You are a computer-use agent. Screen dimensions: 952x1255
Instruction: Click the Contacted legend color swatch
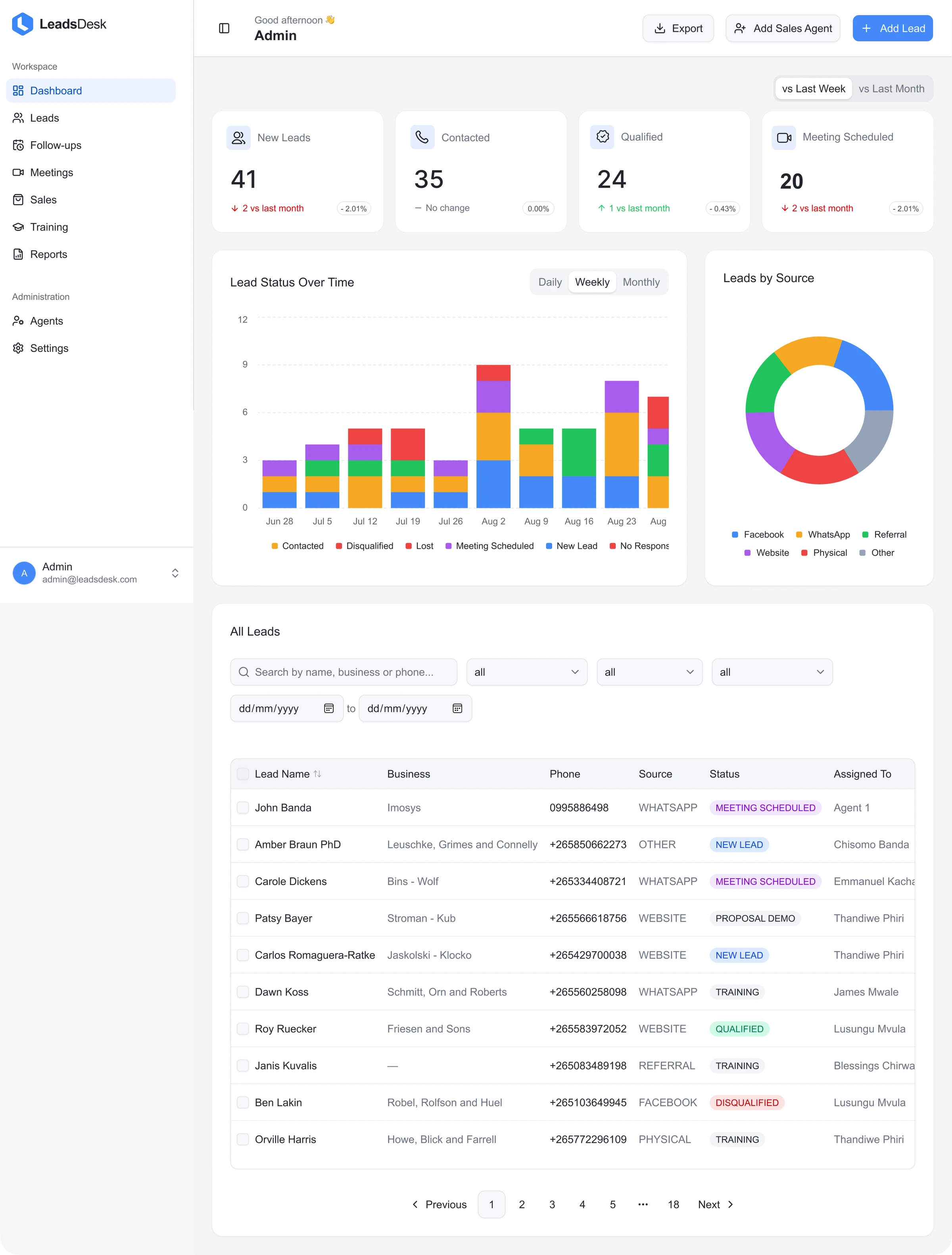click(274, 546)
